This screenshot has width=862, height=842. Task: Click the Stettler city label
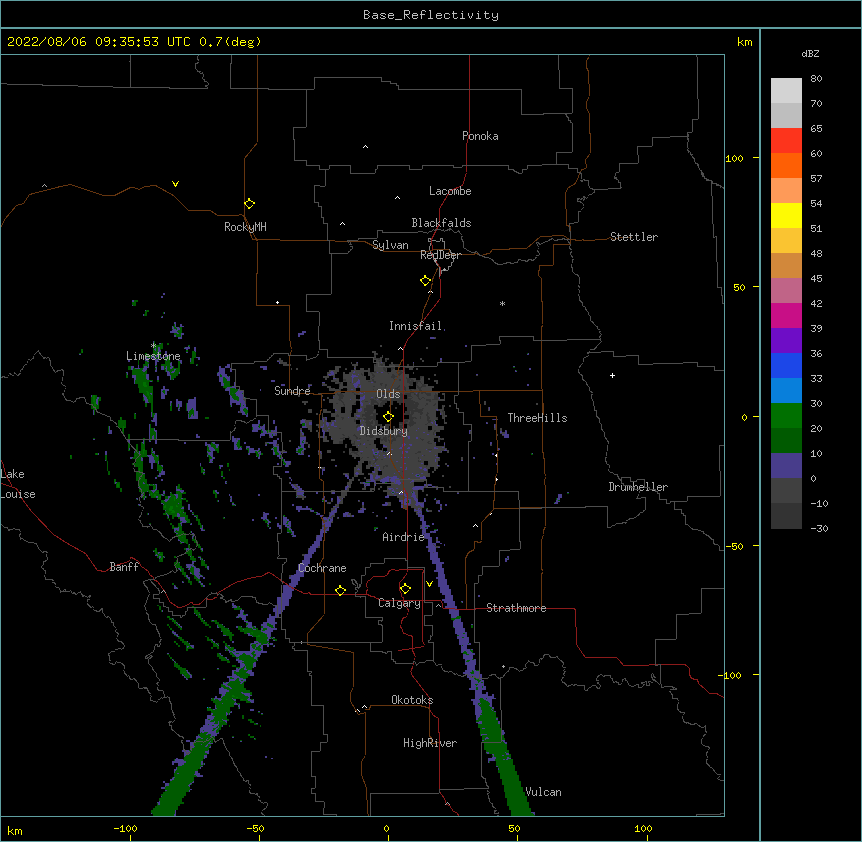(x=634, y=237)
